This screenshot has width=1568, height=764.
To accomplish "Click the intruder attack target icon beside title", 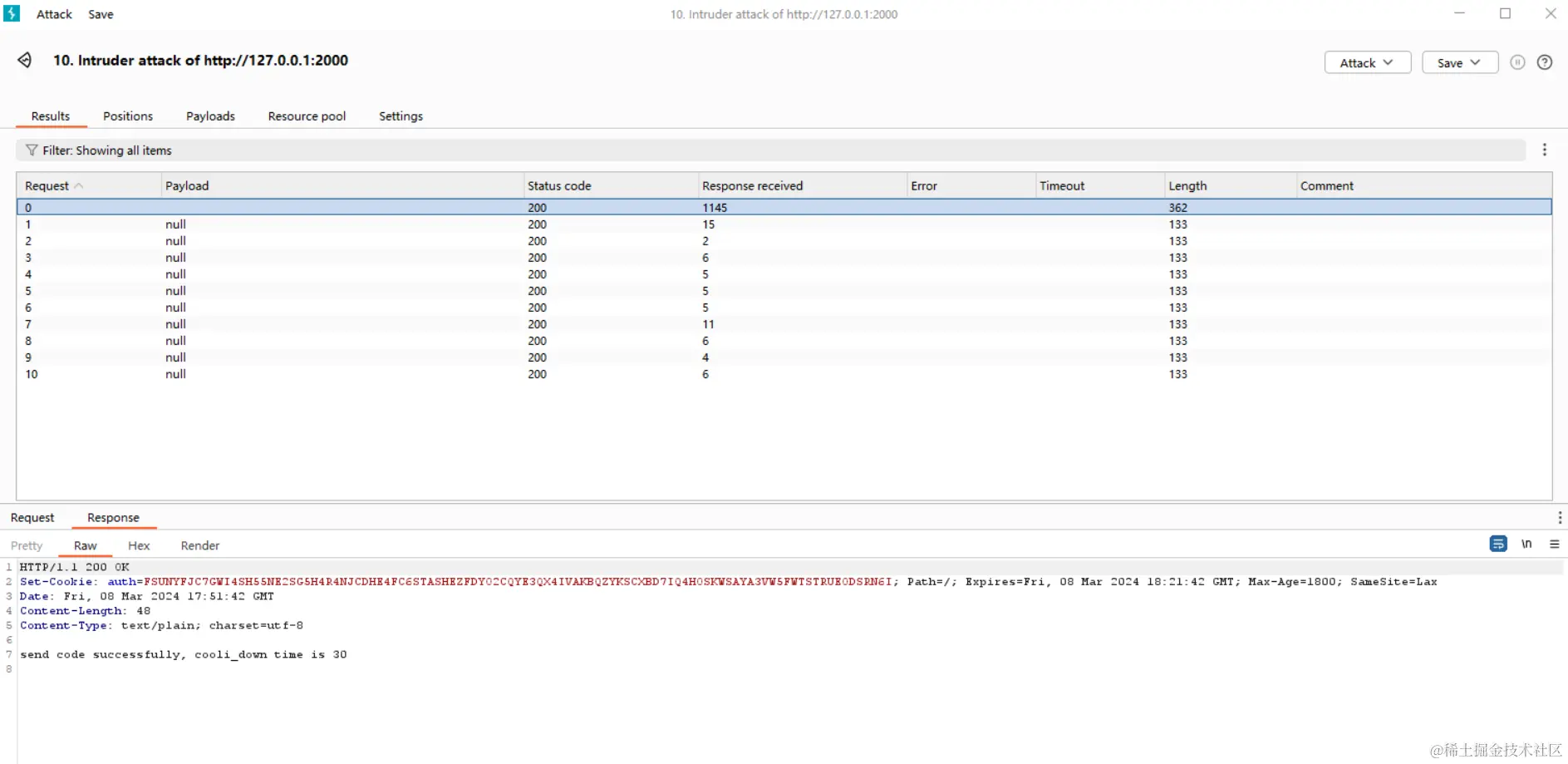I will tap(25, 60).
